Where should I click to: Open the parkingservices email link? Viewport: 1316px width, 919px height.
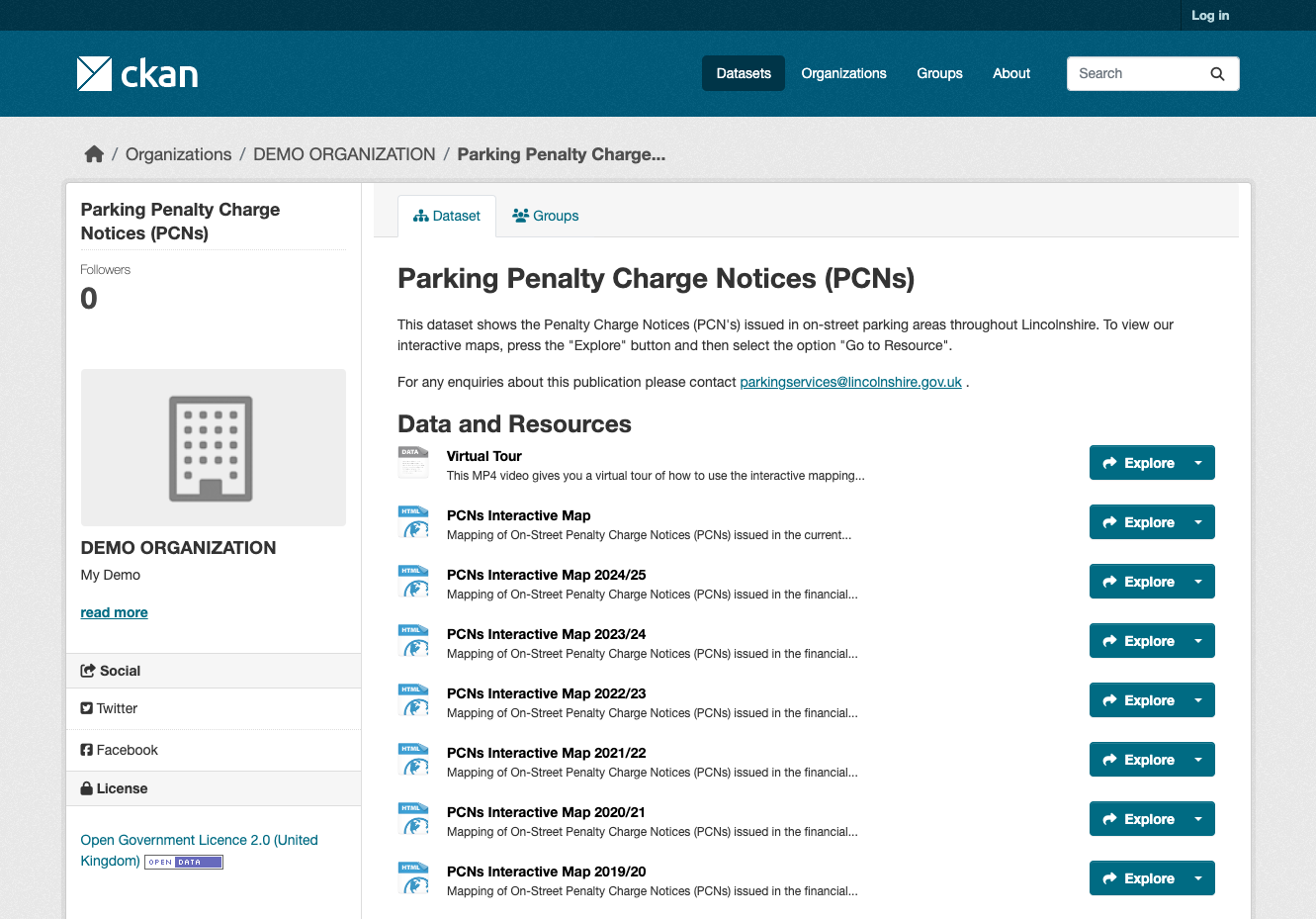tap(850, 382)
